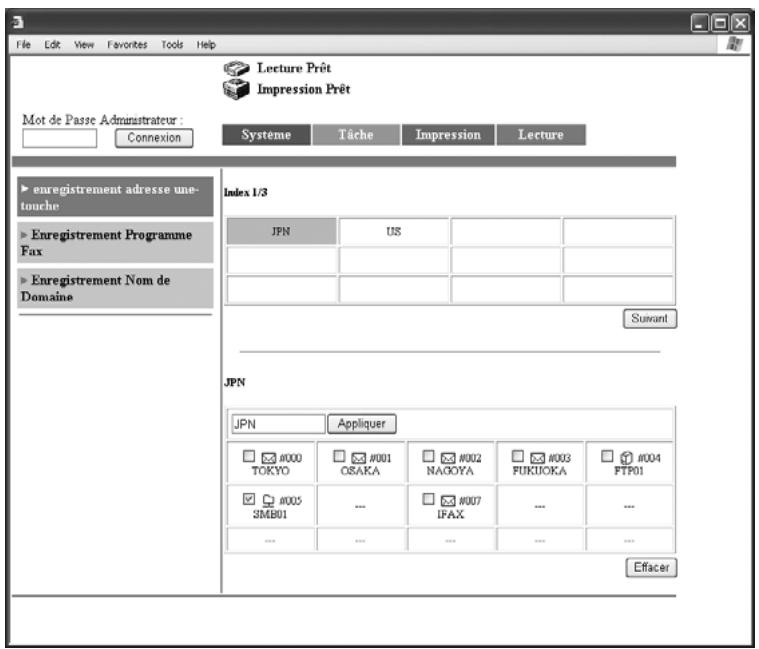Uncheck the #005 SMB01 checkbox
The image size is (759, 649).
pos(249,498)
